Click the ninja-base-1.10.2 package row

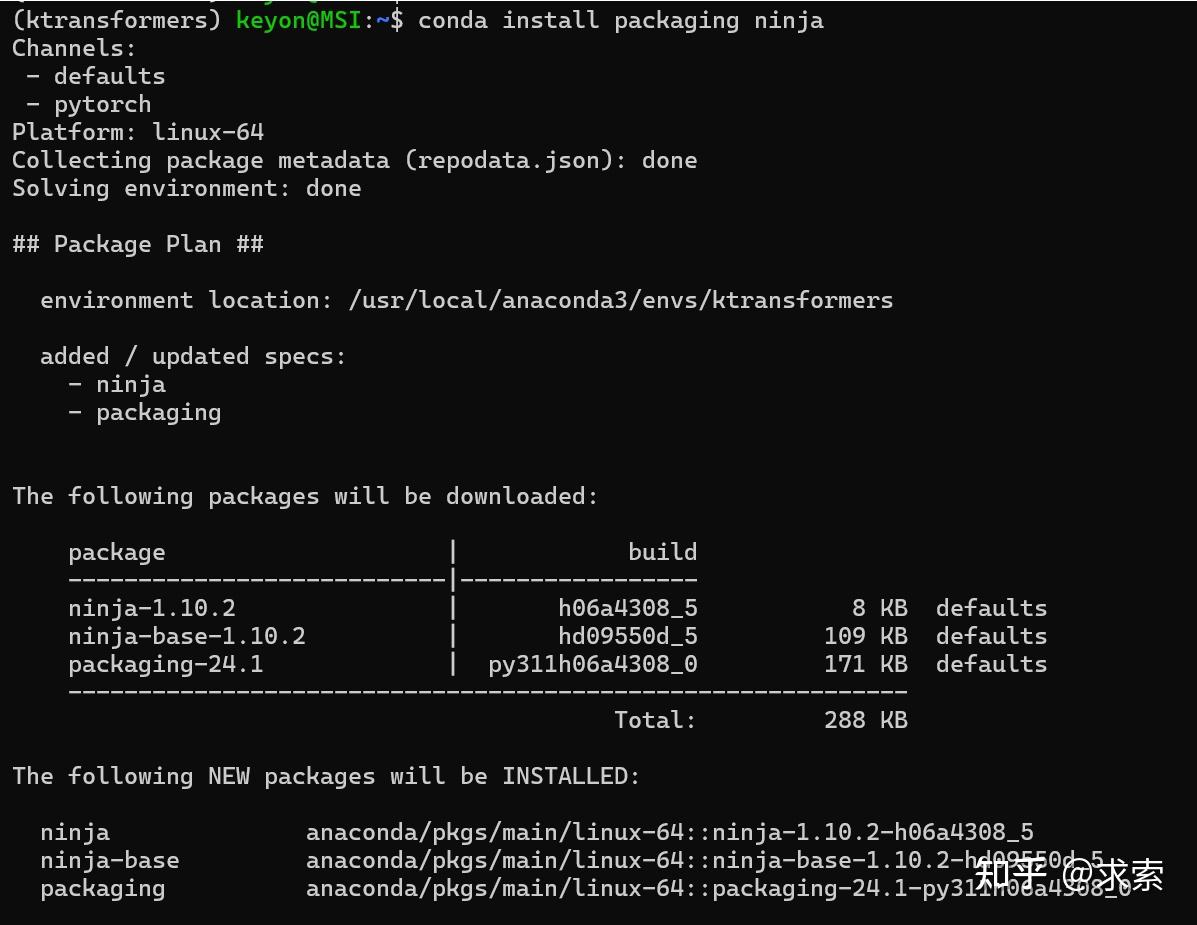tap(557, 636)
